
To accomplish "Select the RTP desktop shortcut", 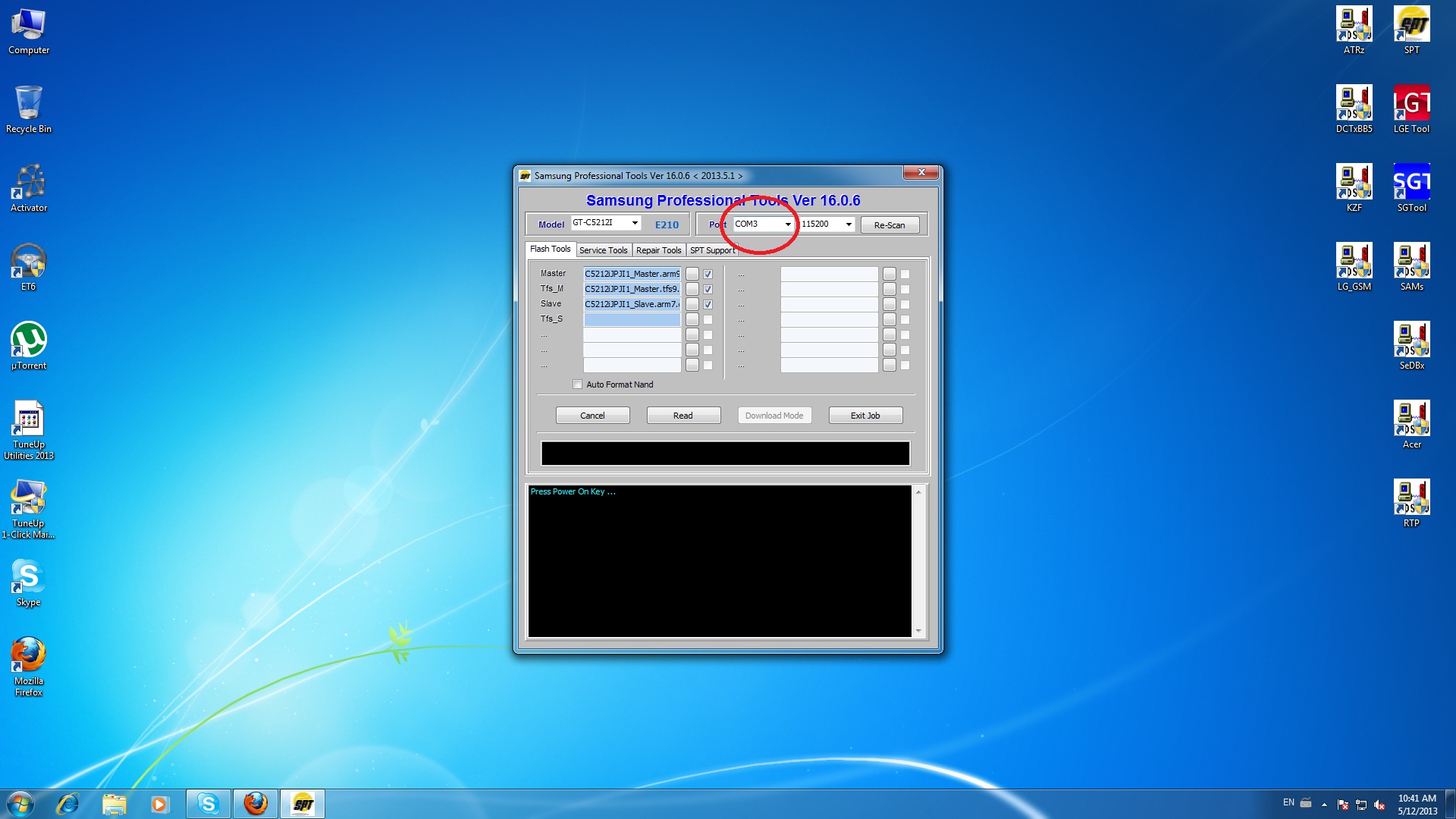I will (x=1412, y=504).
